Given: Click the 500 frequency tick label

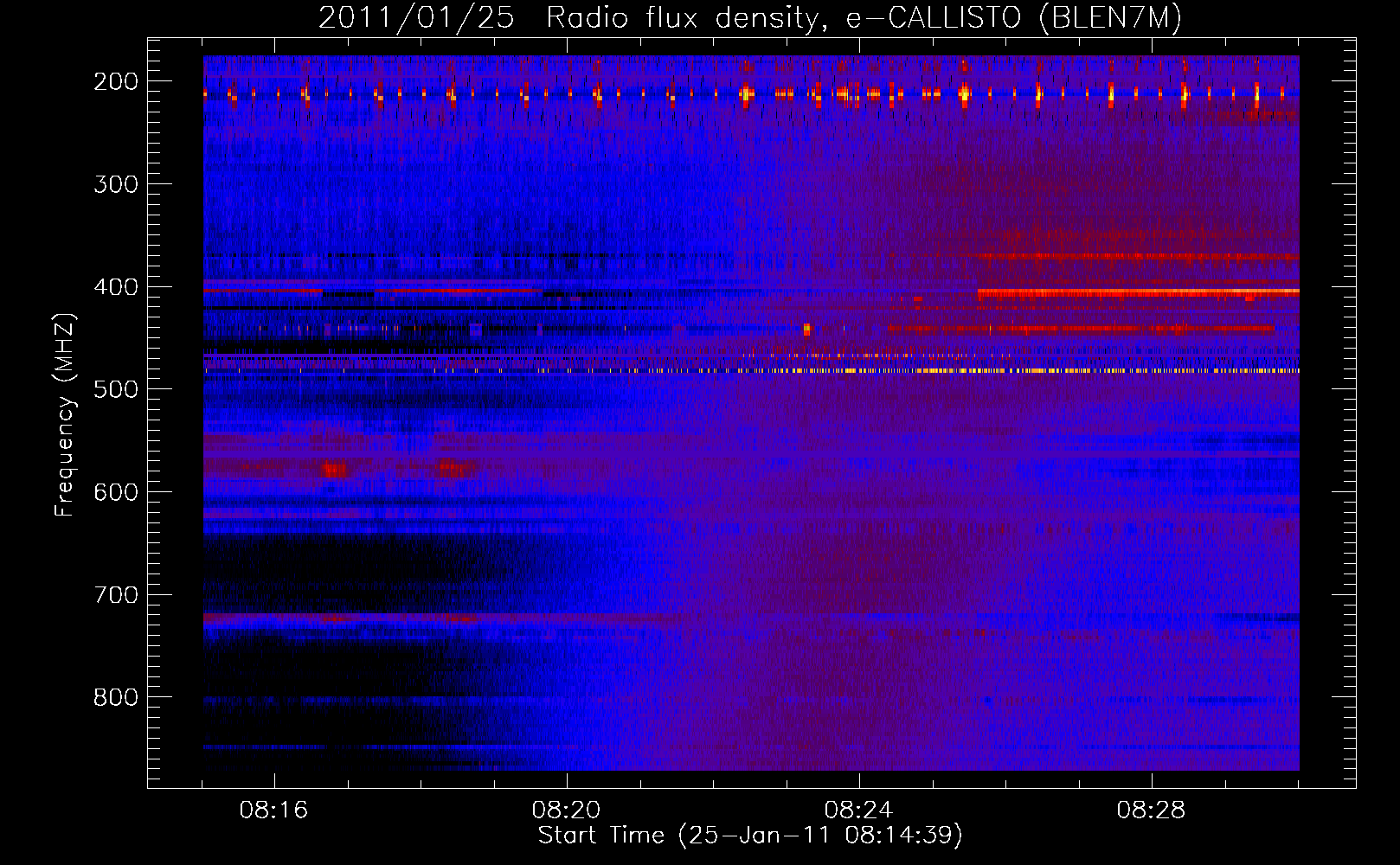Looking at the screenshot, I should click(116, 389).
